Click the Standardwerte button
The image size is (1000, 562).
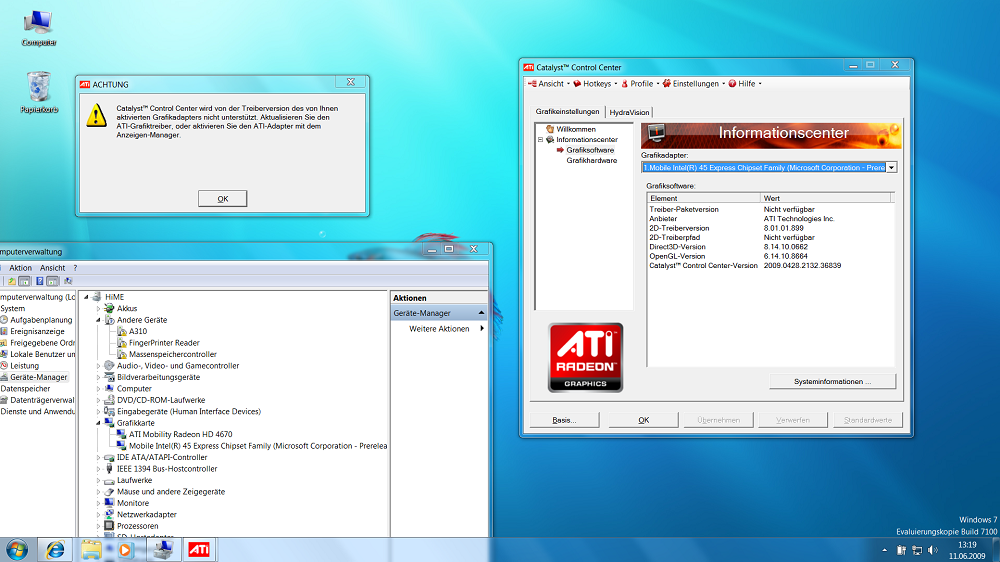tap(867, 420)
